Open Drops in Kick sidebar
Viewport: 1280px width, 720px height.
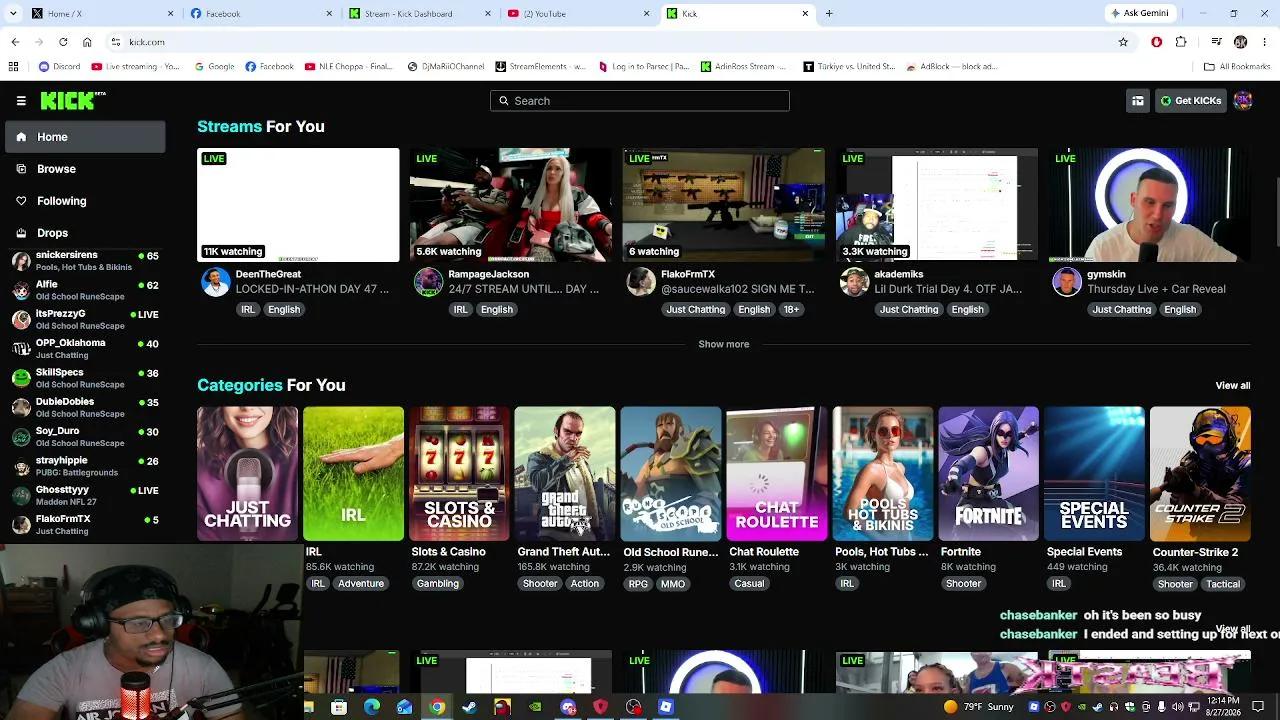pos(85,233)
